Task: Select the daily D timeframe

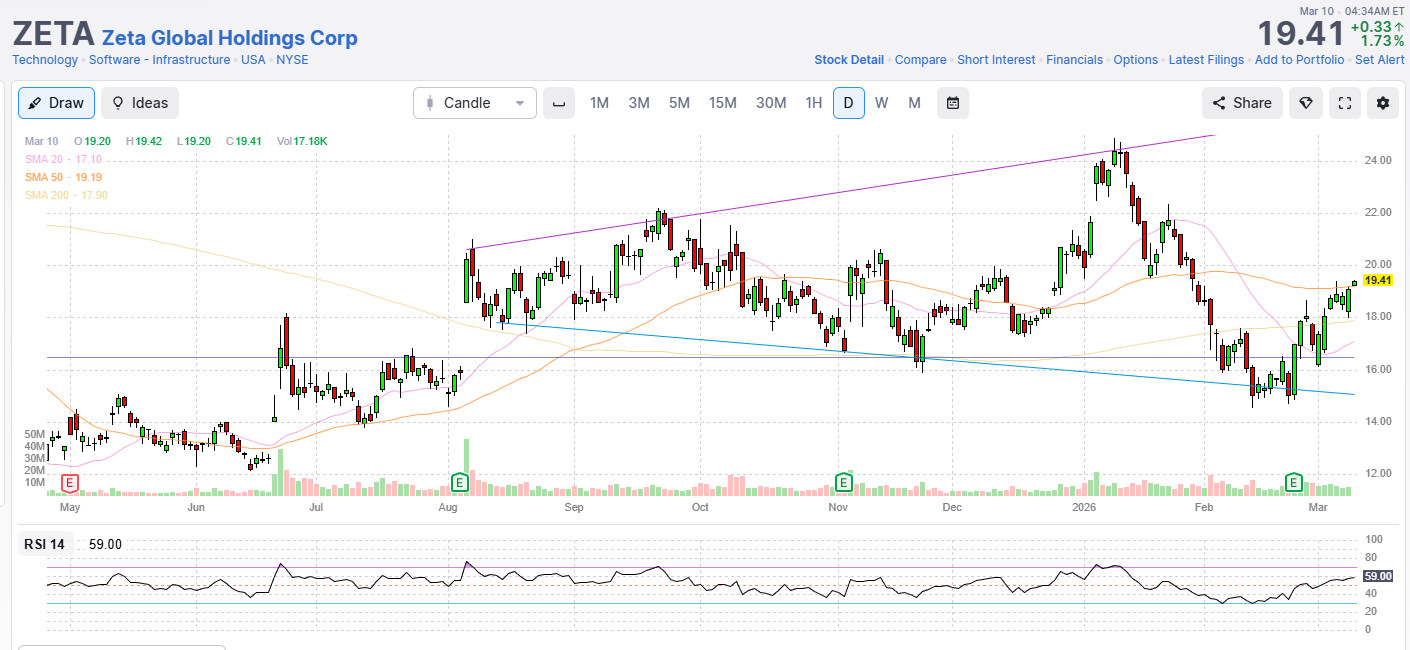Action: 848,103
